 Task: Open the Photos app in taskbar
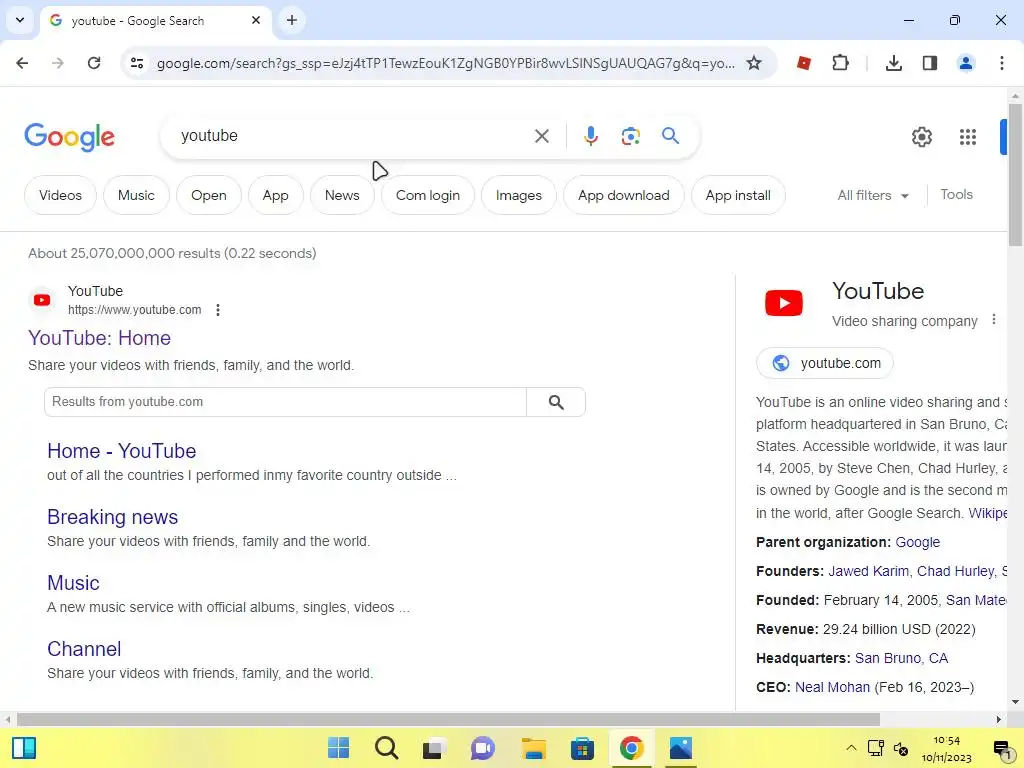tap(680, 748)
